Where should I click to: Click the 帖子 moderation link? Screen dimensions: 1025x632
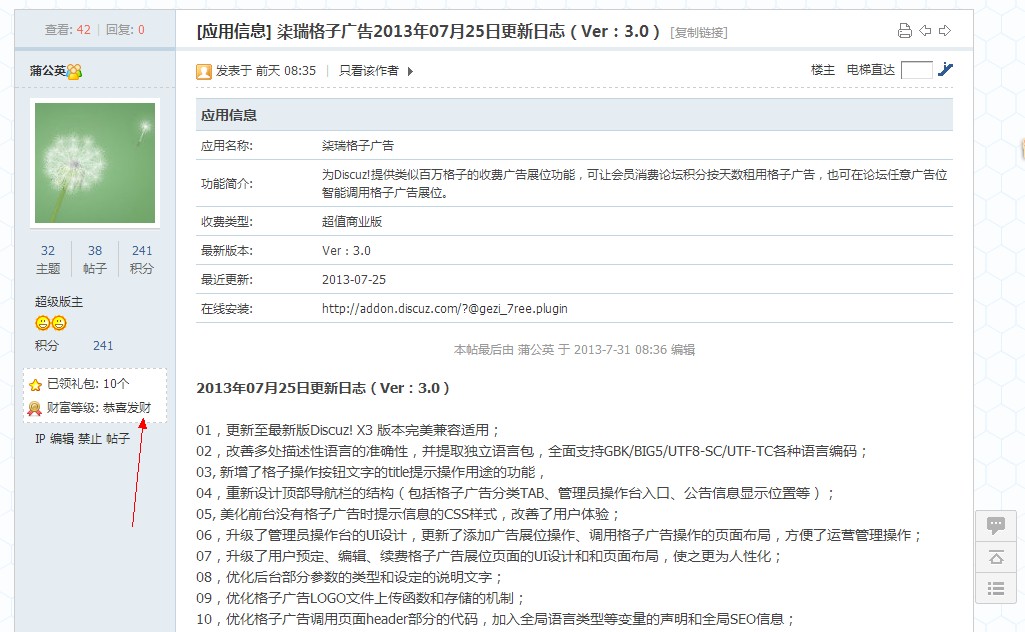(x=118, y=439)
